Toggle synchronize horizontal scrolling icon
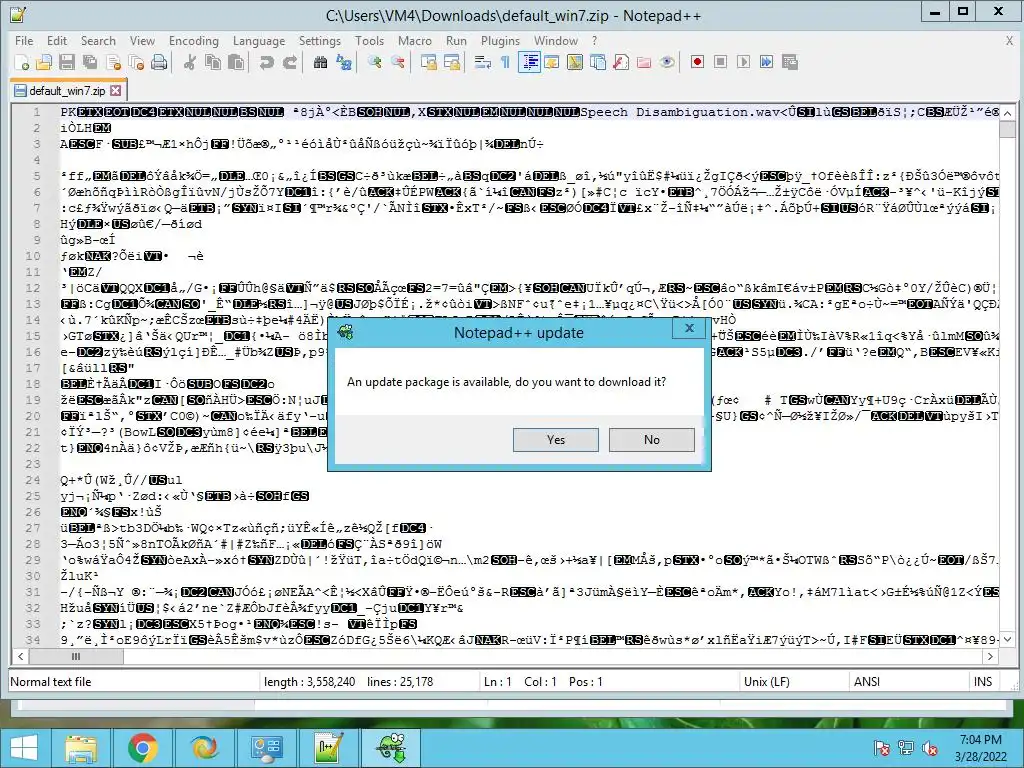 point(451,62)
